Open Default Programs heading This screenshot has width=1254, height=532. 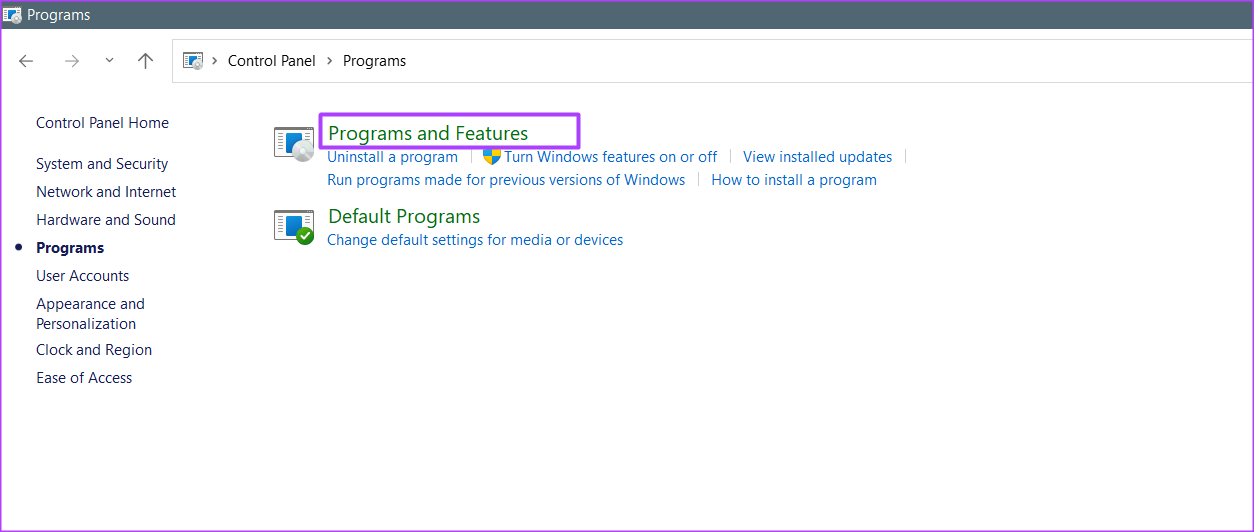point(404,216)
